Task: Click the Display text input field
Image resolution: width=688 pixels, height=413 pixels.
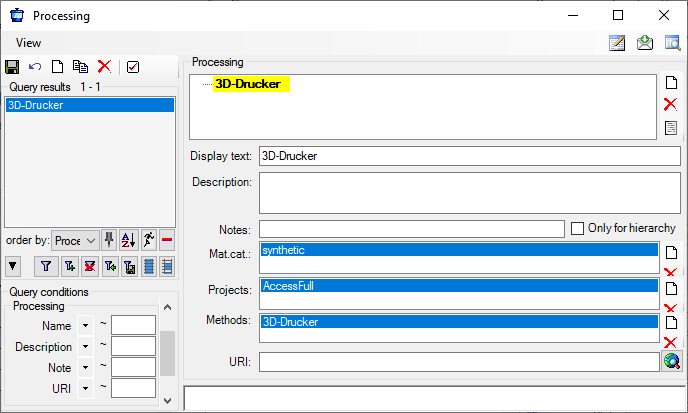Action: pos(468,156)
